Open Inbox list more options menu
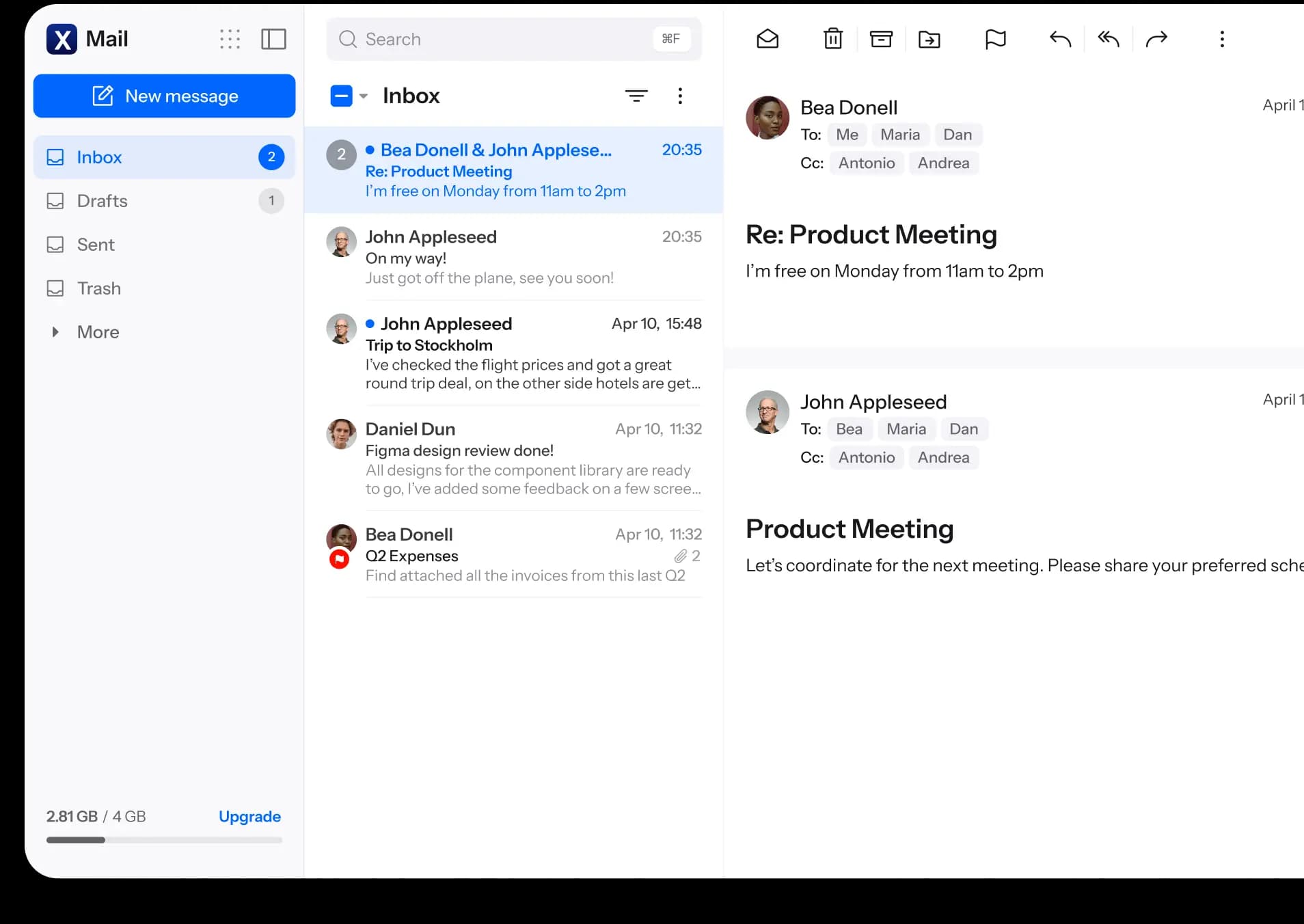This screenshot has width=1304, height=924. 680,96
